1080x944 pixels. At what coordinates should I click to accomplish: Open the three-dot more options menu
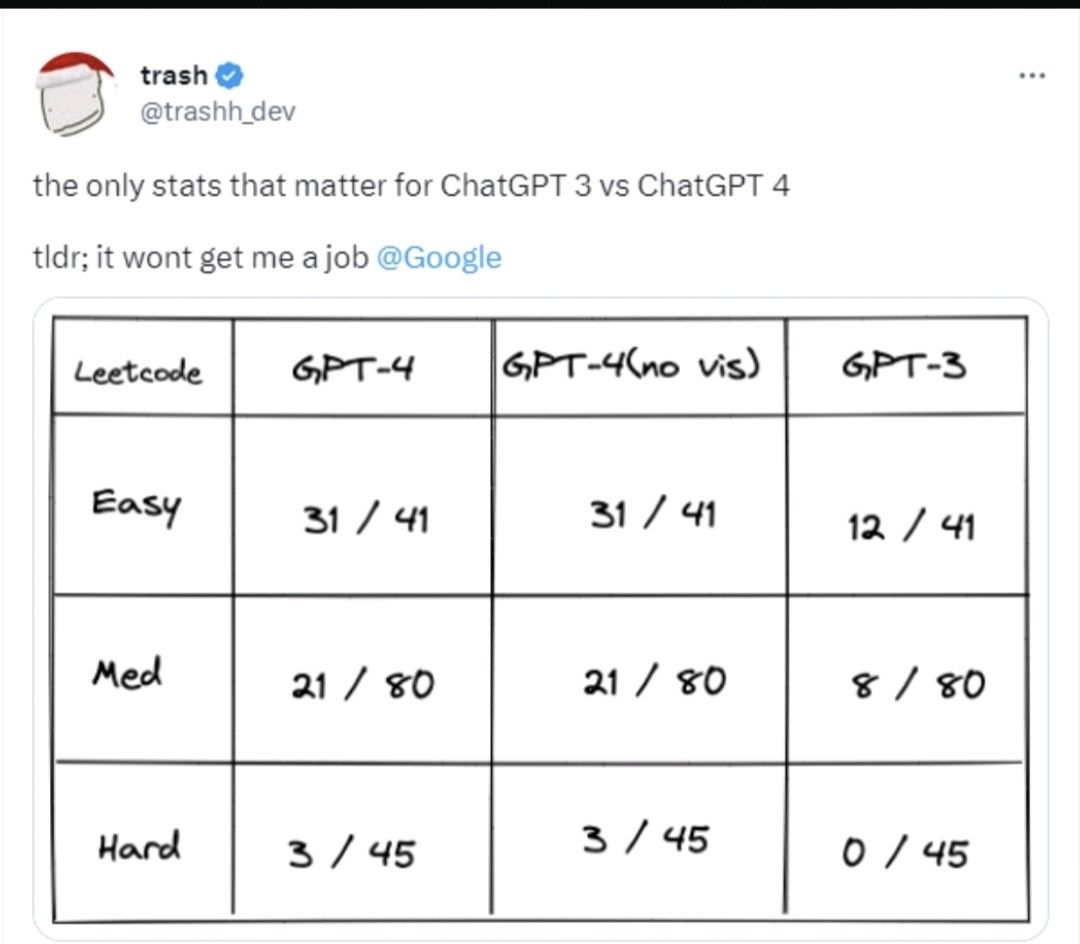click(x=1032, y=76)
